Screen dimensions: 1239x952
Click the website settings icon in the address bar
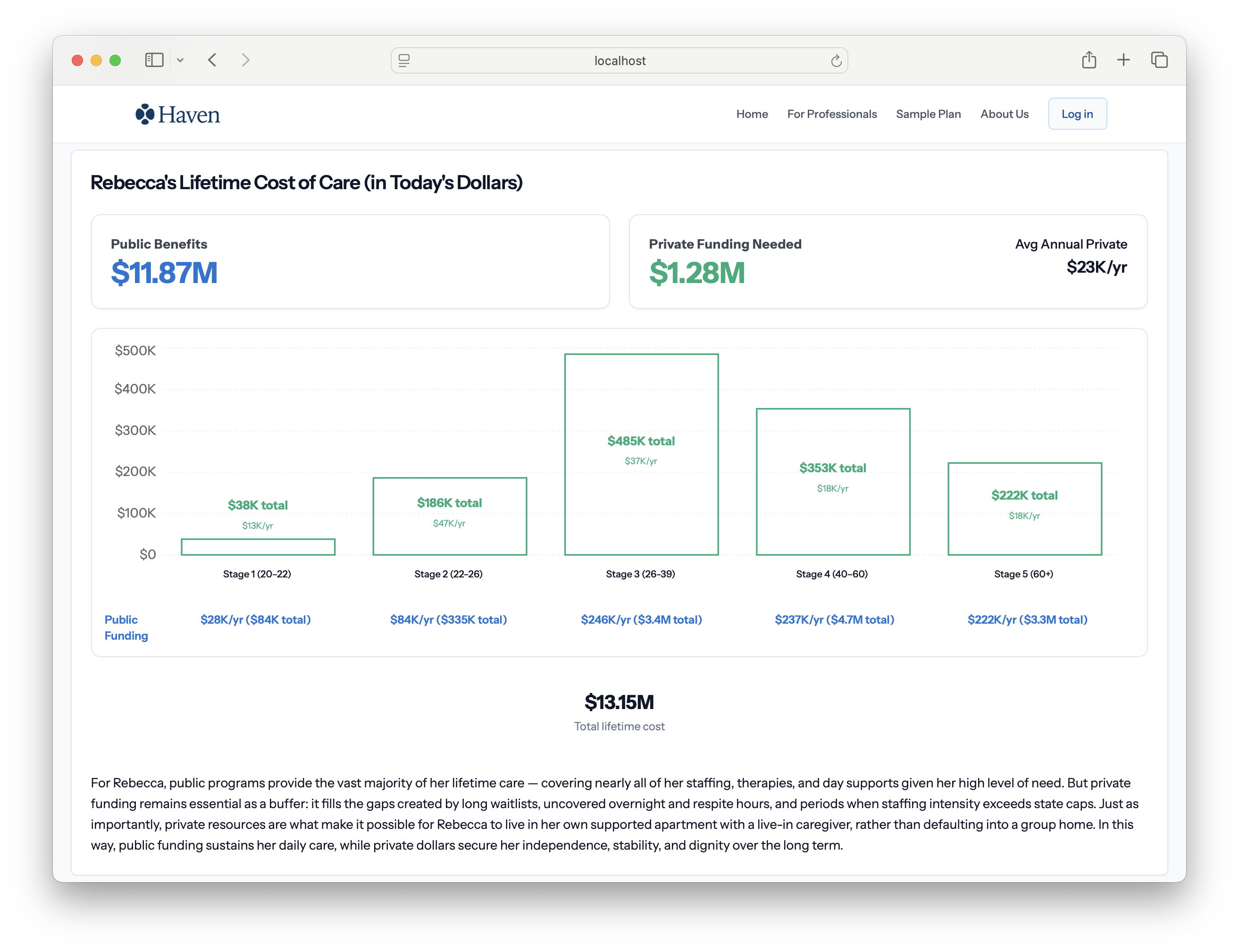pos(403,60)
